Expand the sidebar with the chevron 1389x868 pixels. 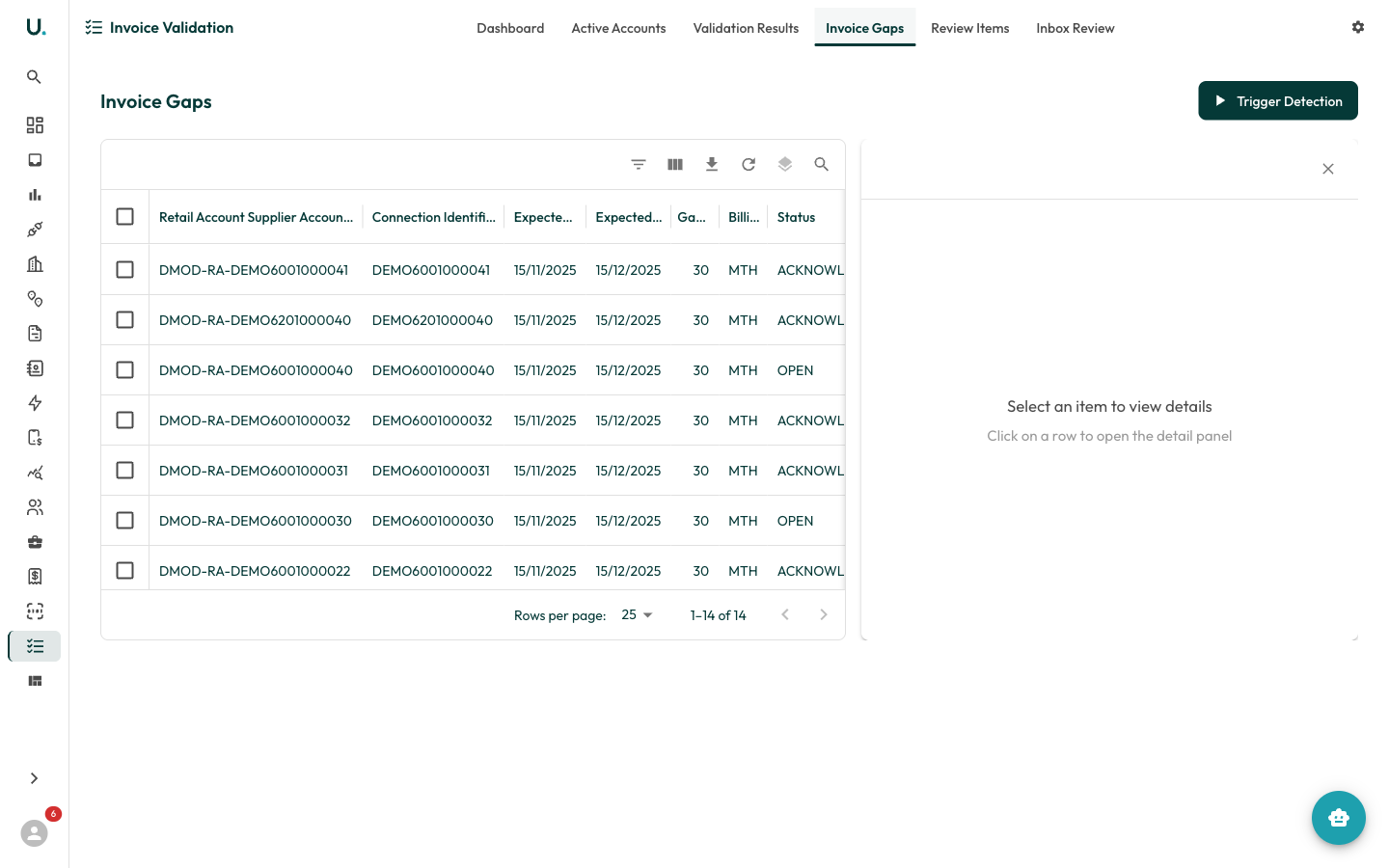[x=34, y=778]
